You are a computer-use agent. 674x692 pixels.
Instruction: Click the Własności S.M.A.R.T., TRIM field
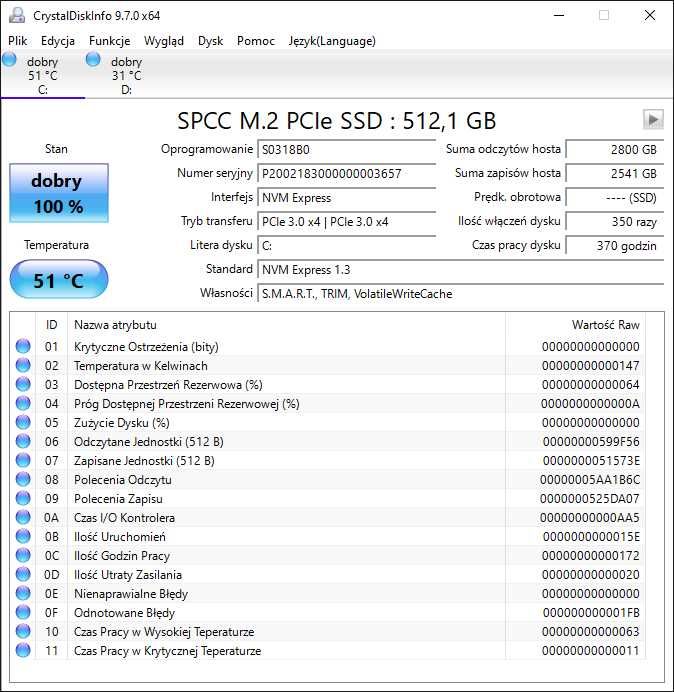[460, 293]
